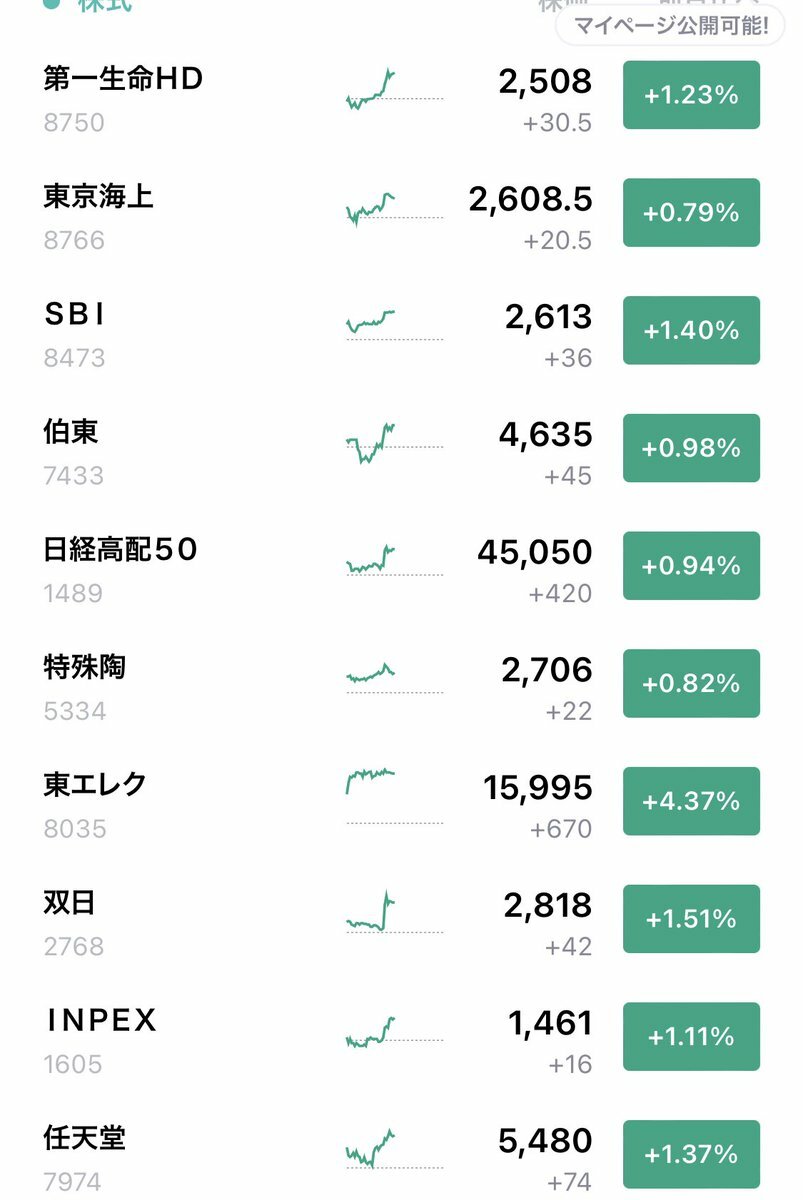This screenshot has height=1200, width=803.
Task: Select the INPEX 1605 stock entry
Action: 401,1038
